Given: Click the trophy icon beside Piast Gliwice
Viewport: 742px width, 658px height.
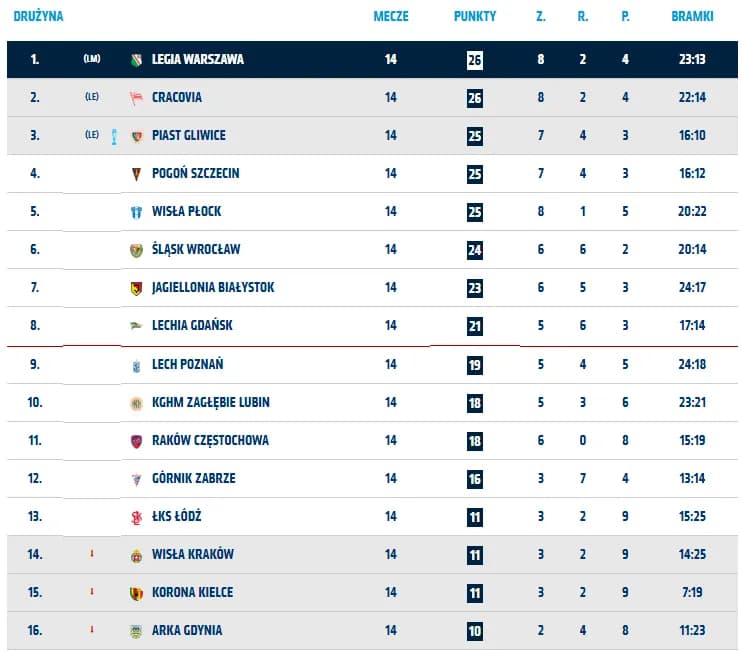Looking at the screenshot, I should point(115,136).
